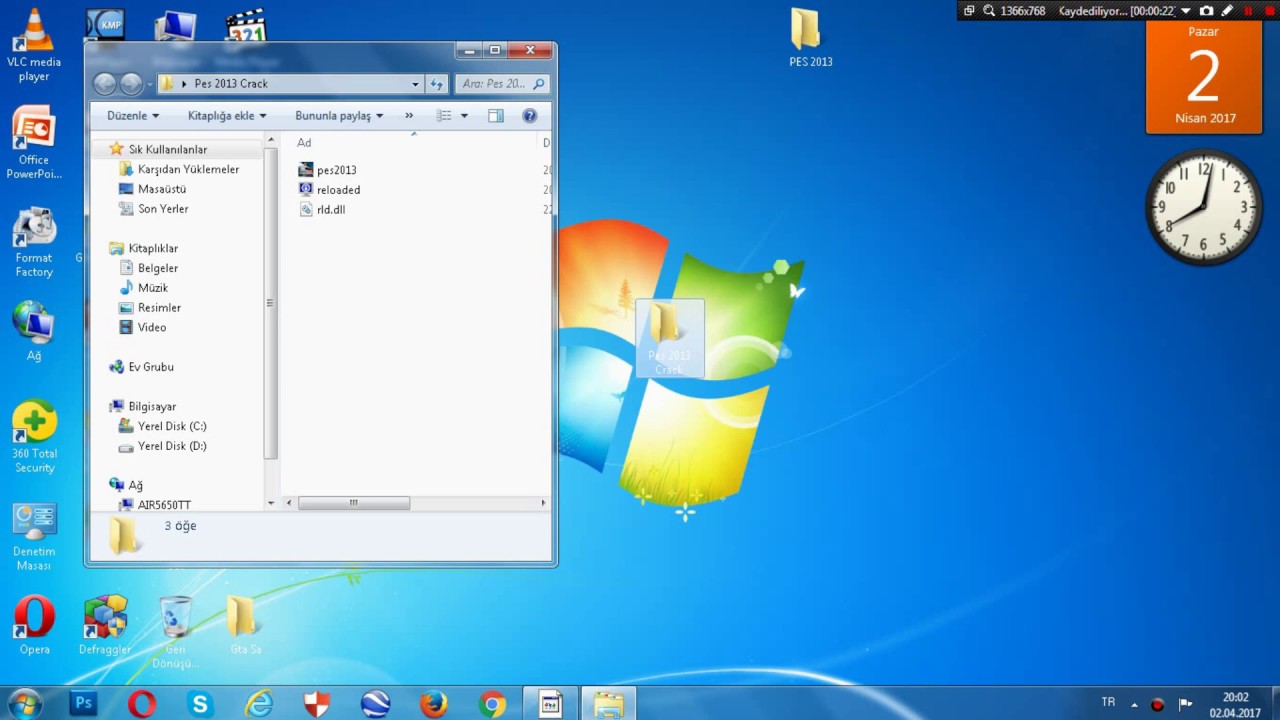Screen dimensions: 1280x720
Task: Click the recorder pencil draw icon
Action: click(1227, 11)
